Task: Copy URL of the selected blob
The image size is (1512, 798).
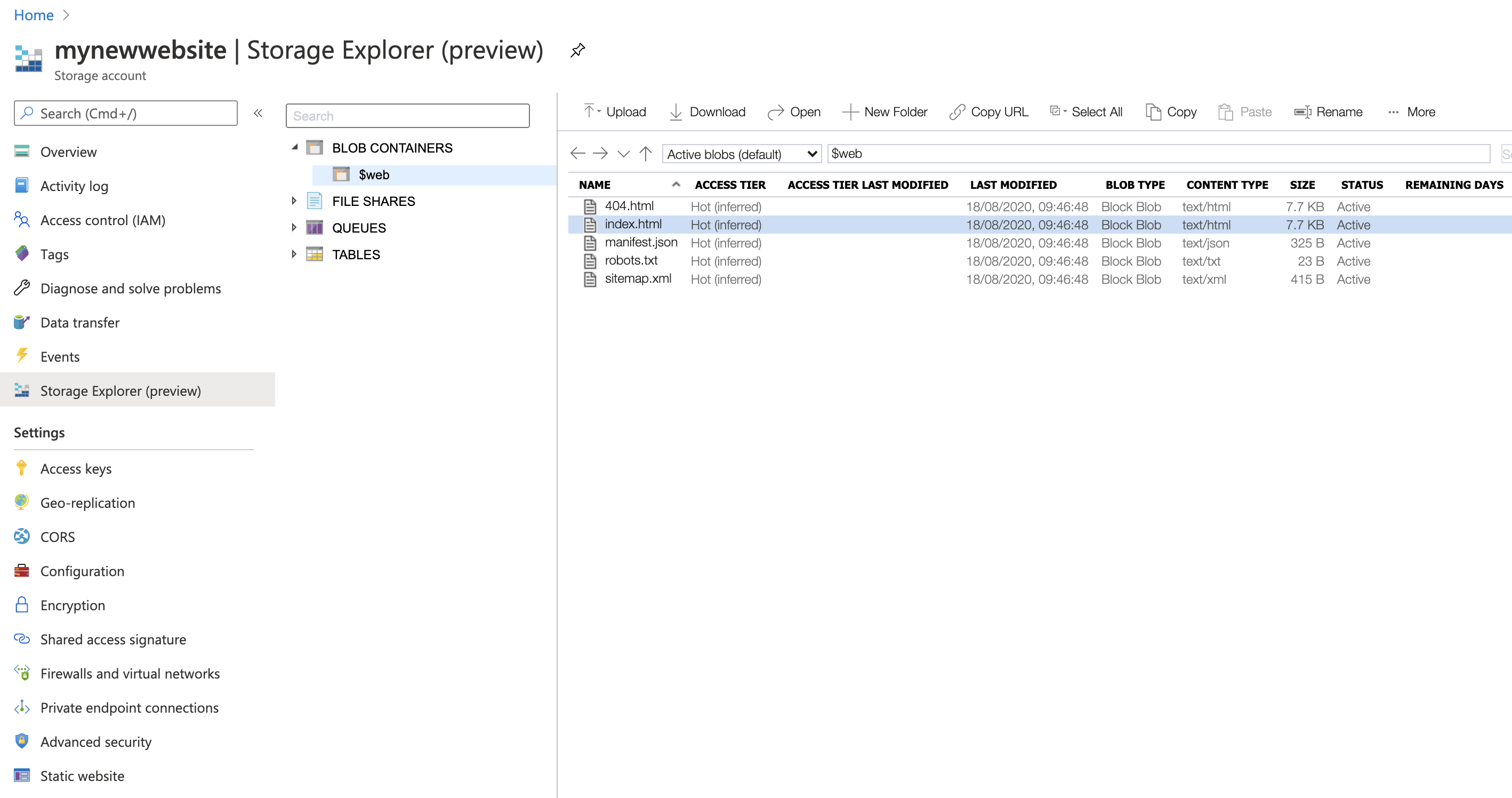Action: 989,111
